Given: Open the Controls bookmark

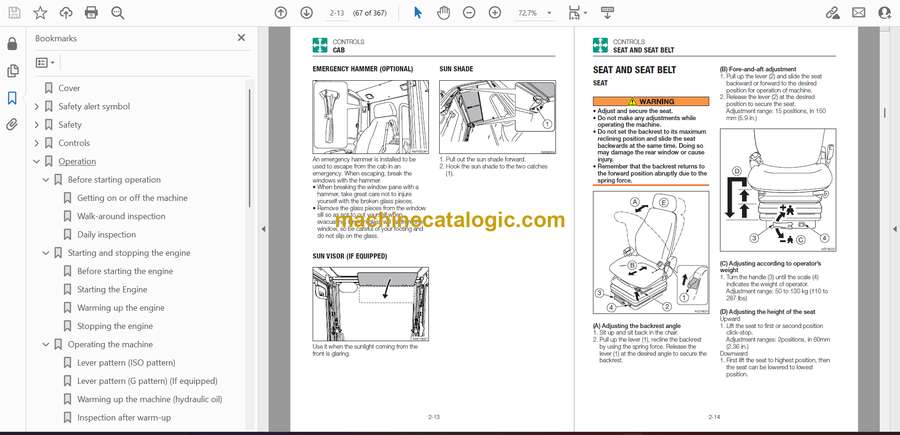Looking at the screenshot, I should tap(74, 143).
